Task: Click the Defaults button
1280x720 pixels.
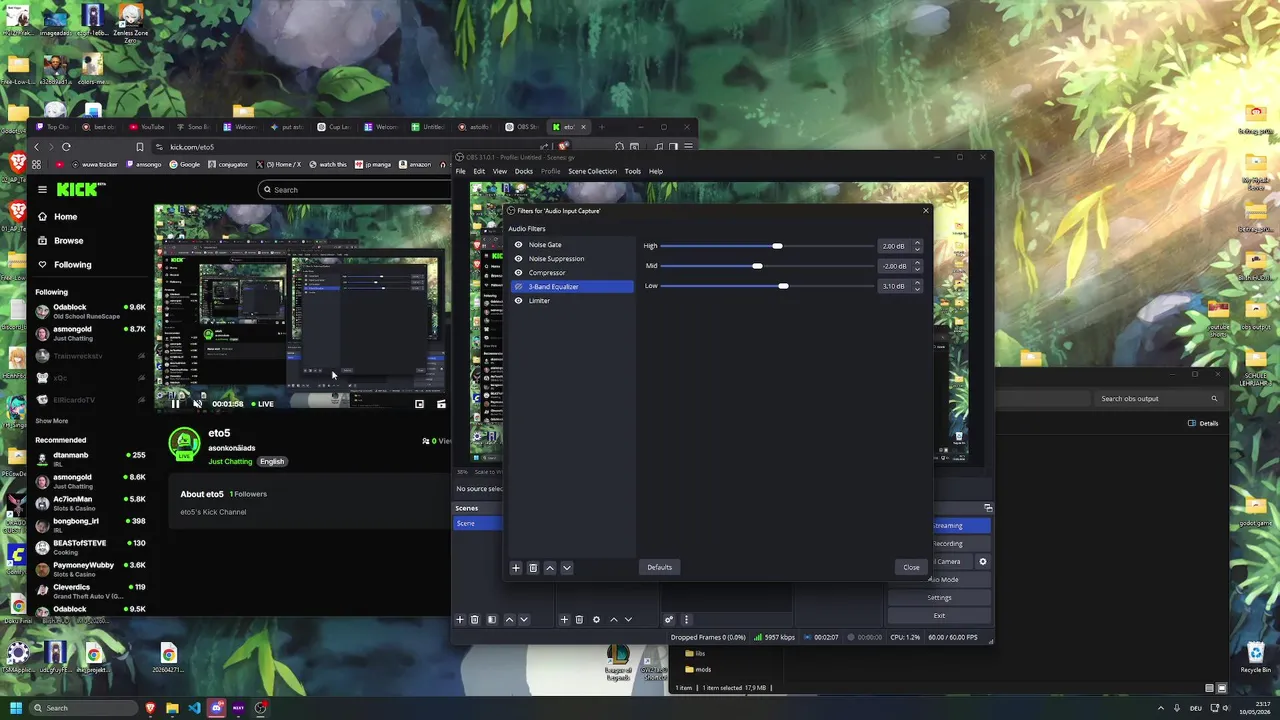Action: [x=660, y=567]
